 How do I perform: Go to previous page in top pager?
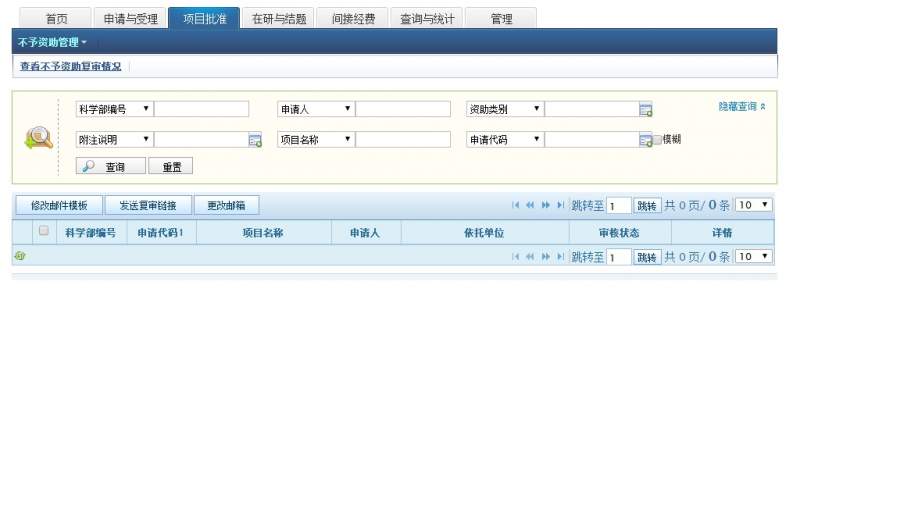[530, 205]
